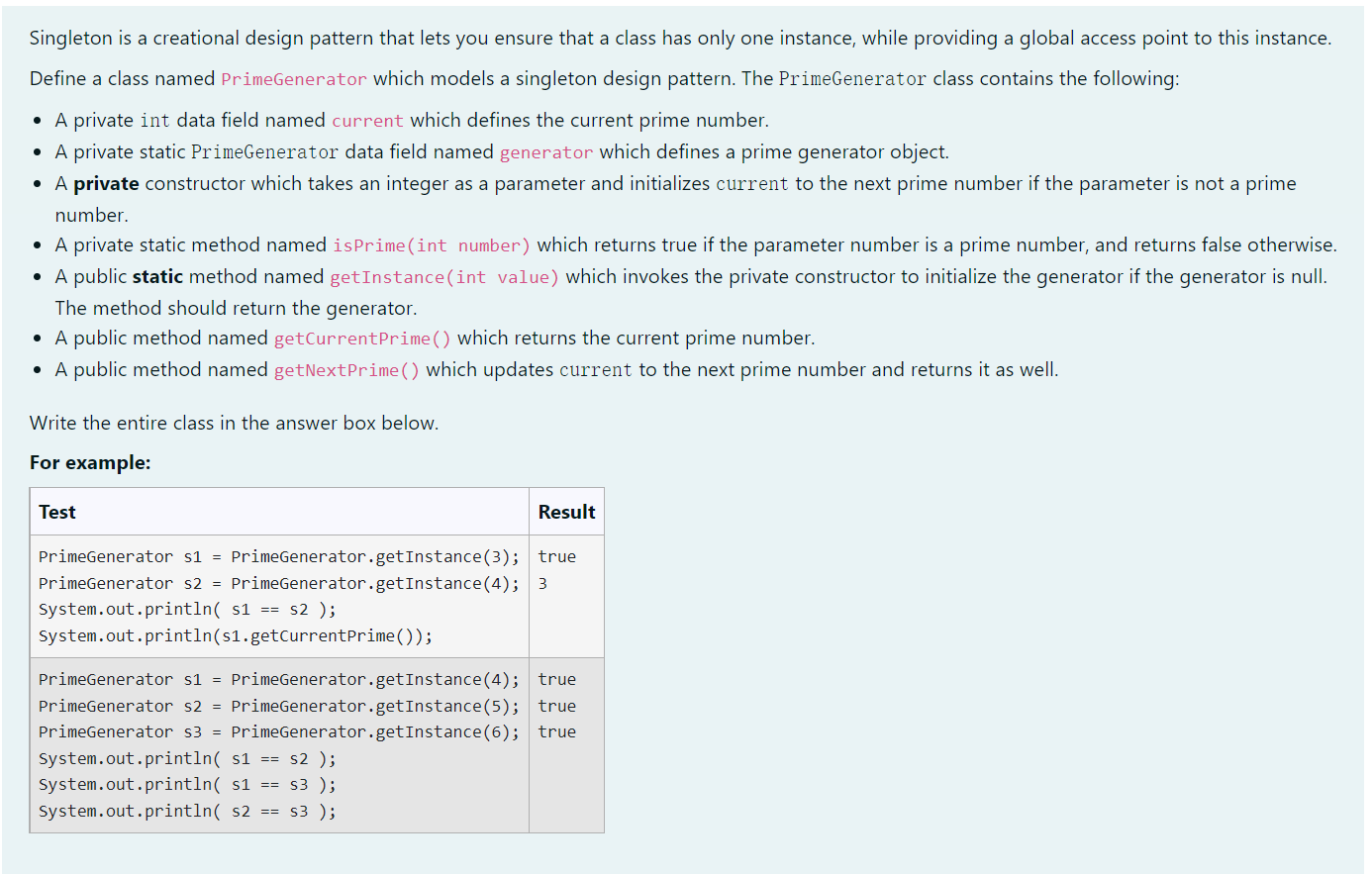Click the 'System.out.println( s1 == s3 );' line

pos(187,784)
